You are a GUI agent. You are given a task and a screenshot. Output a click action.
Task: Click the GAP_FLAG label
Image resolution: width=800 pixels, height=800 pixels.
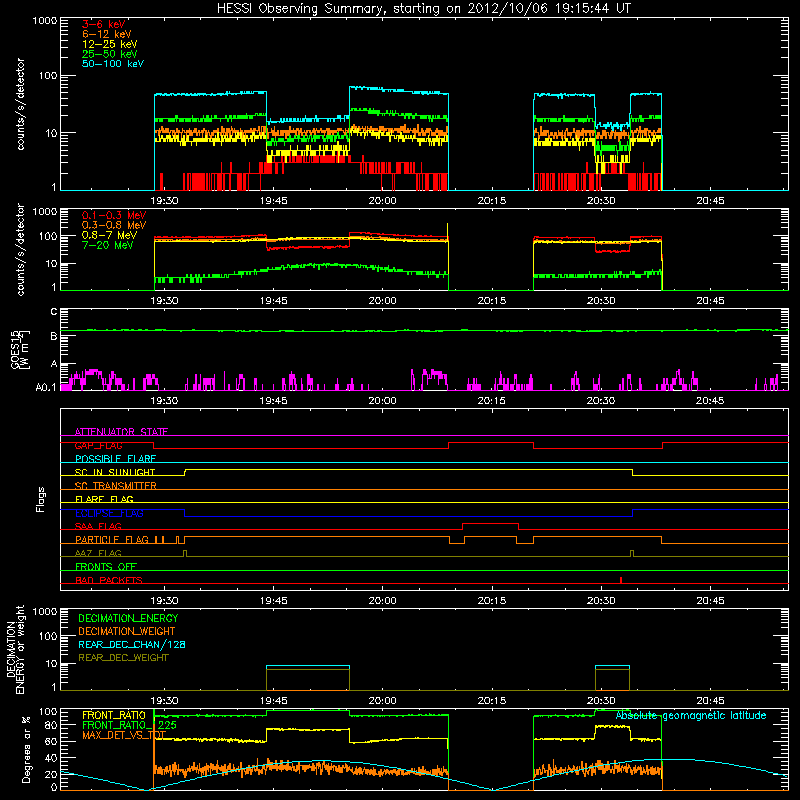pos(98,445)
